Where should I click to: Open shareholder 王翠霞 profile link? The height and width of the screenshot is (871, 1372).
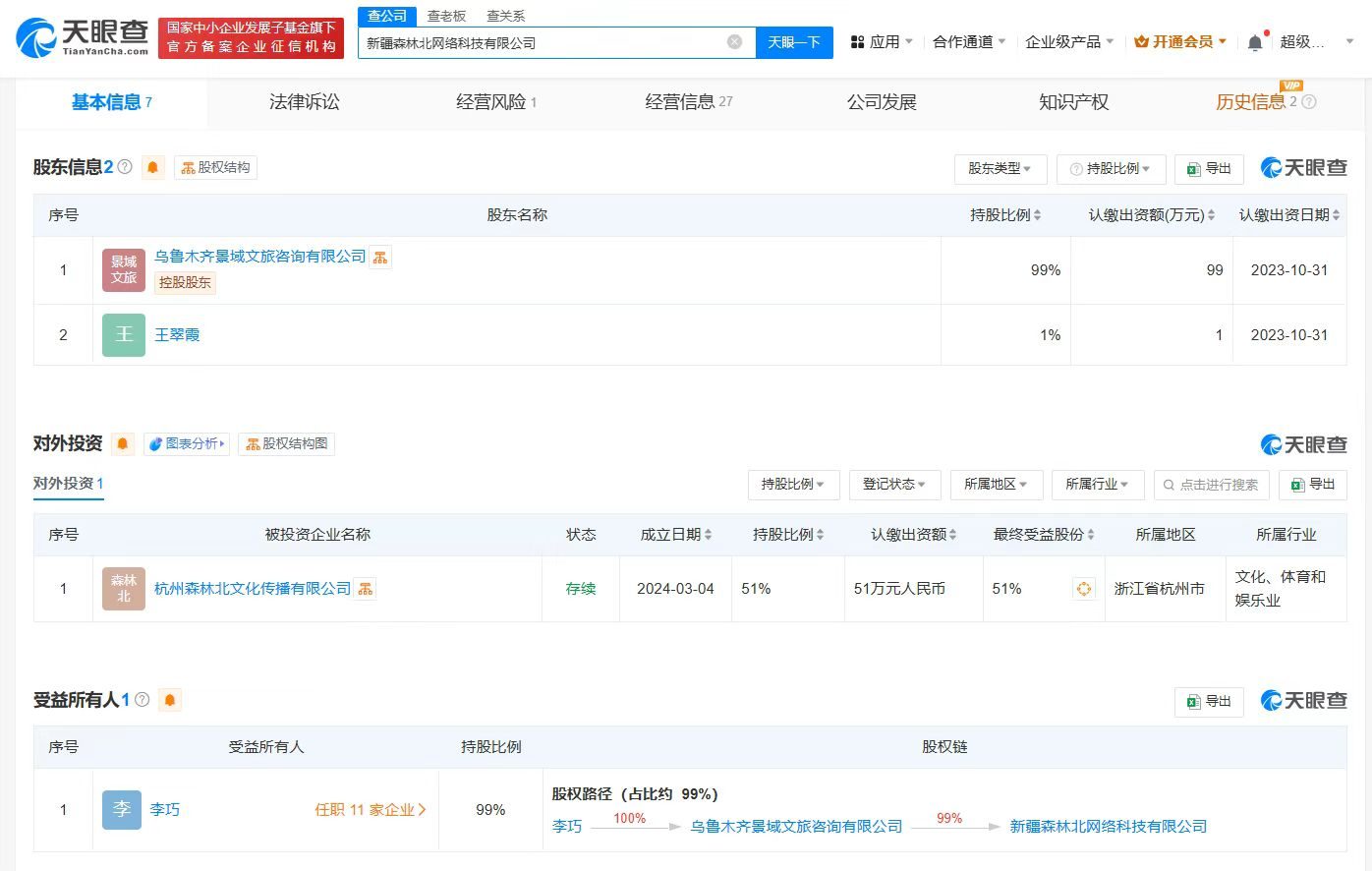(177, 334)
